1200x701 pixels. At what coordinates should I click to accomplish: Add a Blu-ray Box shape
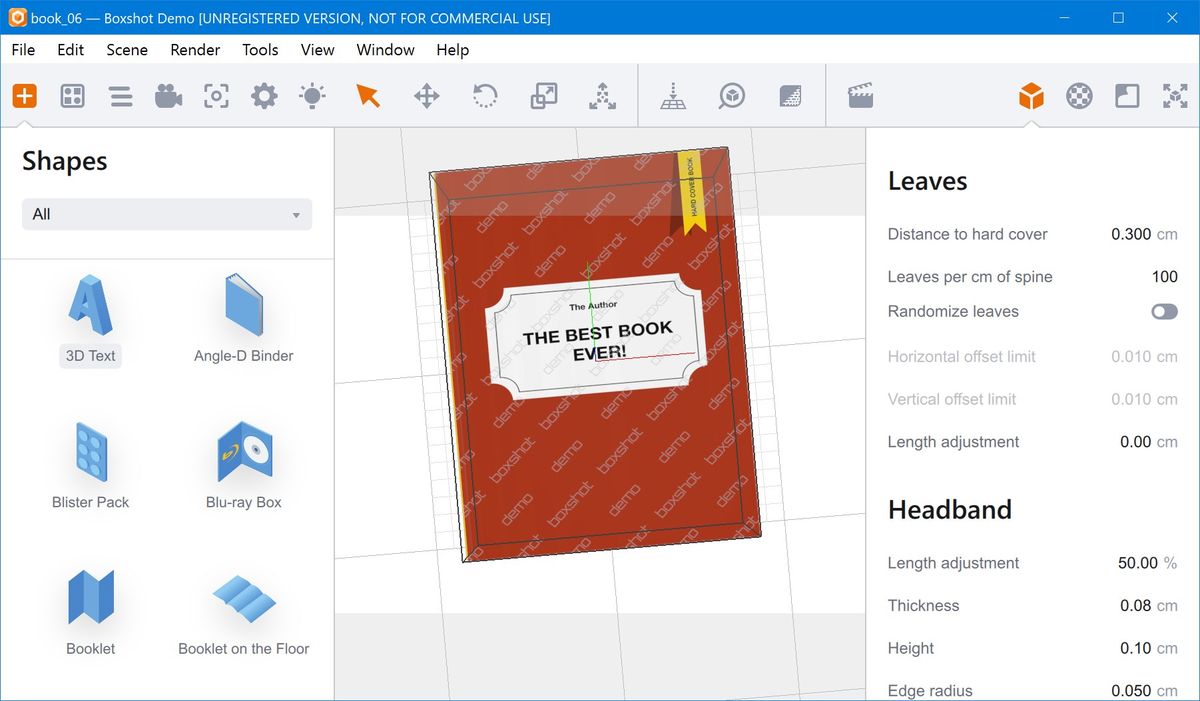coord(244,465)
